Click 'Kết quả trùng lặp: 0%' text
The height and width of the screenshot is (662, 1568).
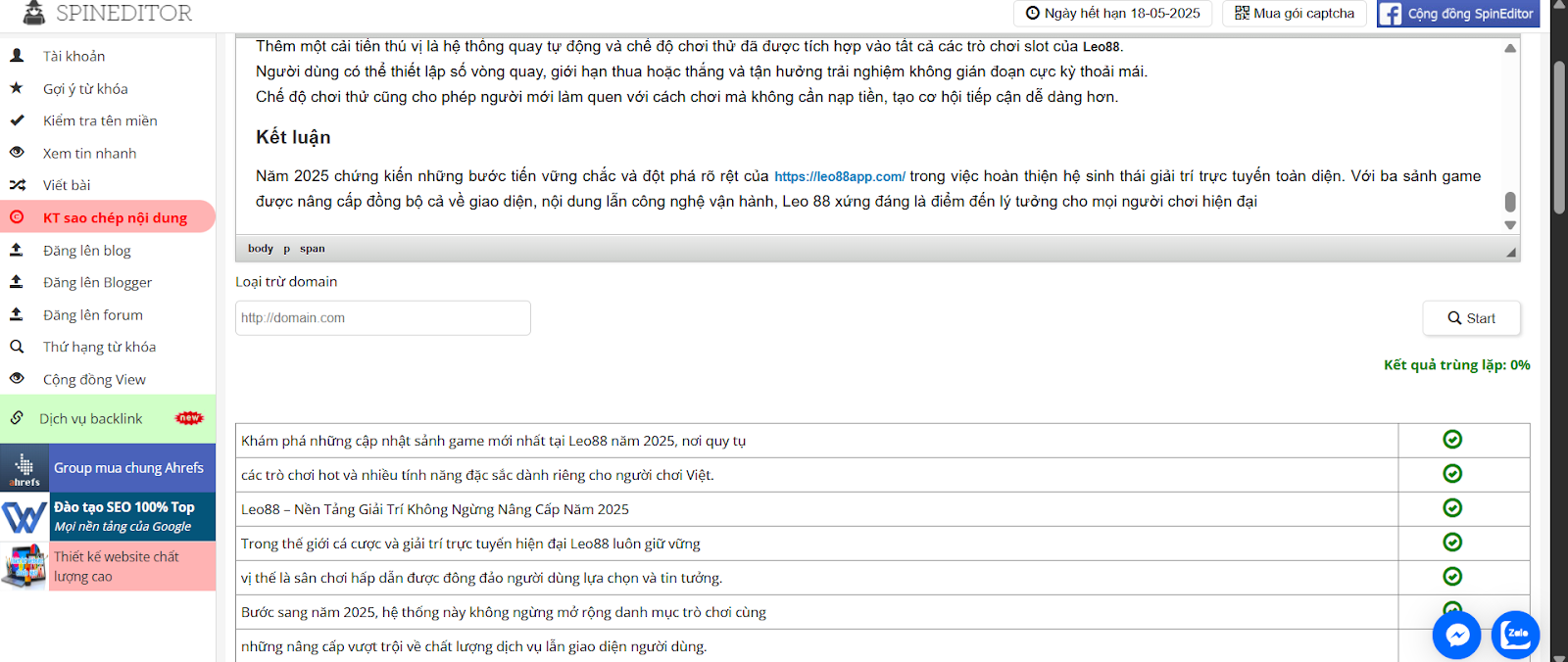tap(1456, 364)
